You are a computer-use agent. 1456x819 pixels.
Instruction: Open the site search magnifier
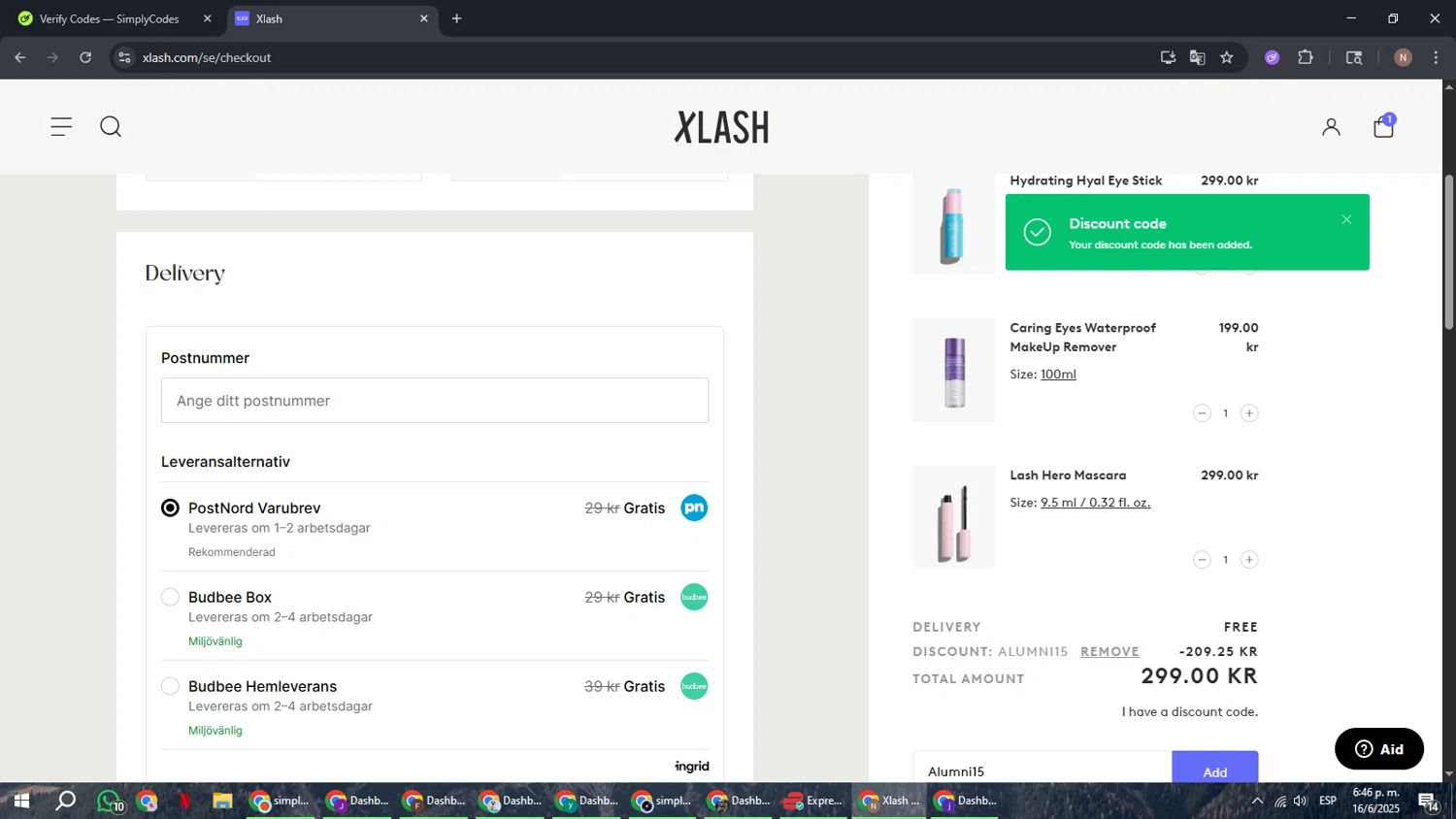click(111, 127)
